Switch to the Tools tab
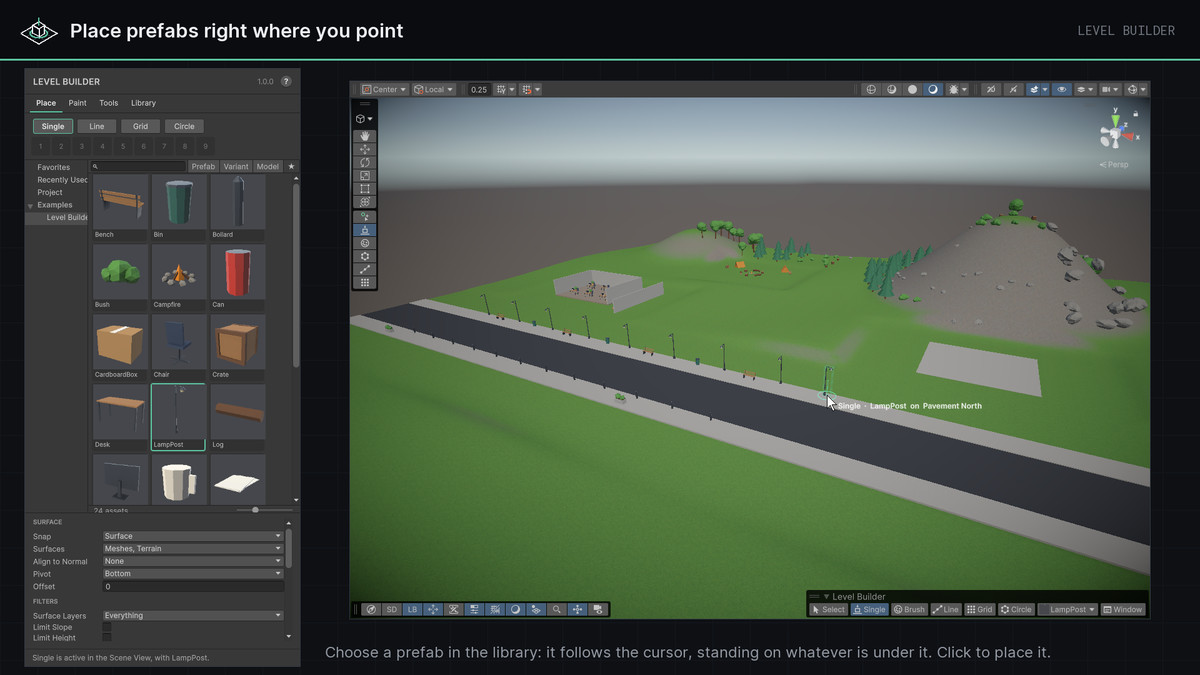 tap(108, 103)
